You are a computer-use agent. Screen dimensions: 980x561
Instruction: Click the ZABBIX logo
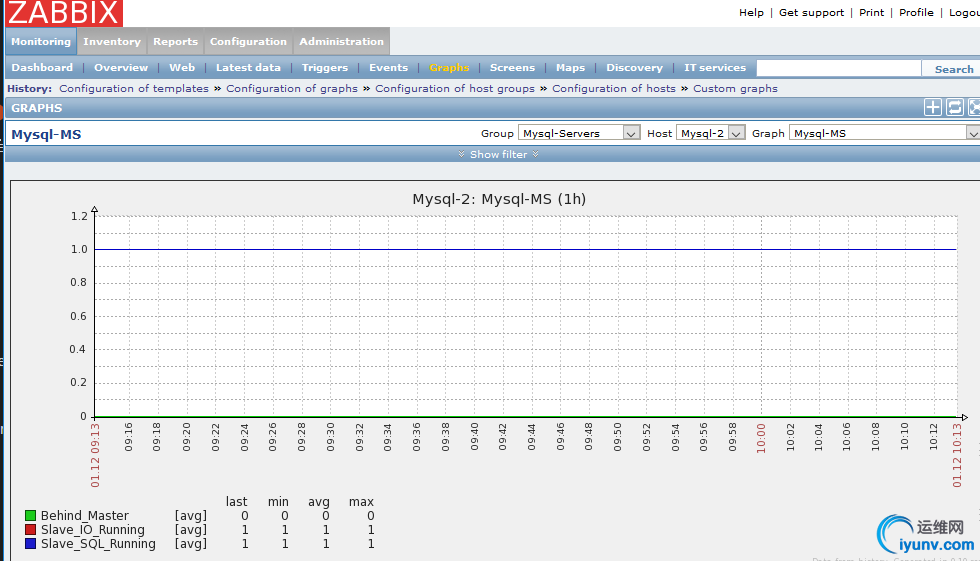64,13
